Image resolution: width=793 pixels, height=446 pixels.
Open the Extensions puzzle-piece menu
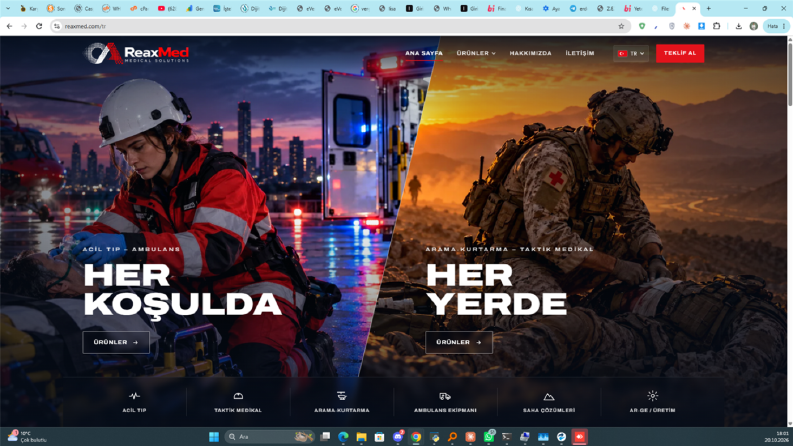[x=717, y=26]
